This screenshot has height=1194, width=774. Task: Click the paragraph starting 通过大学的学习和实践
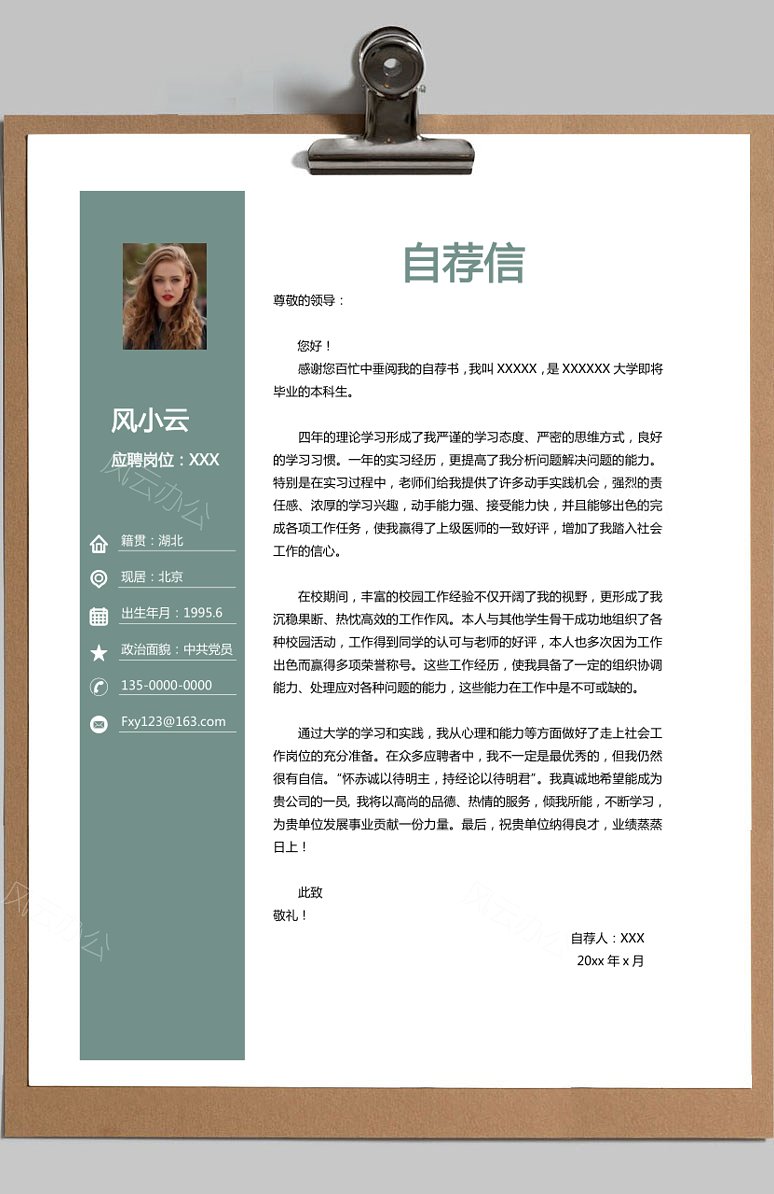click(468, 790)
